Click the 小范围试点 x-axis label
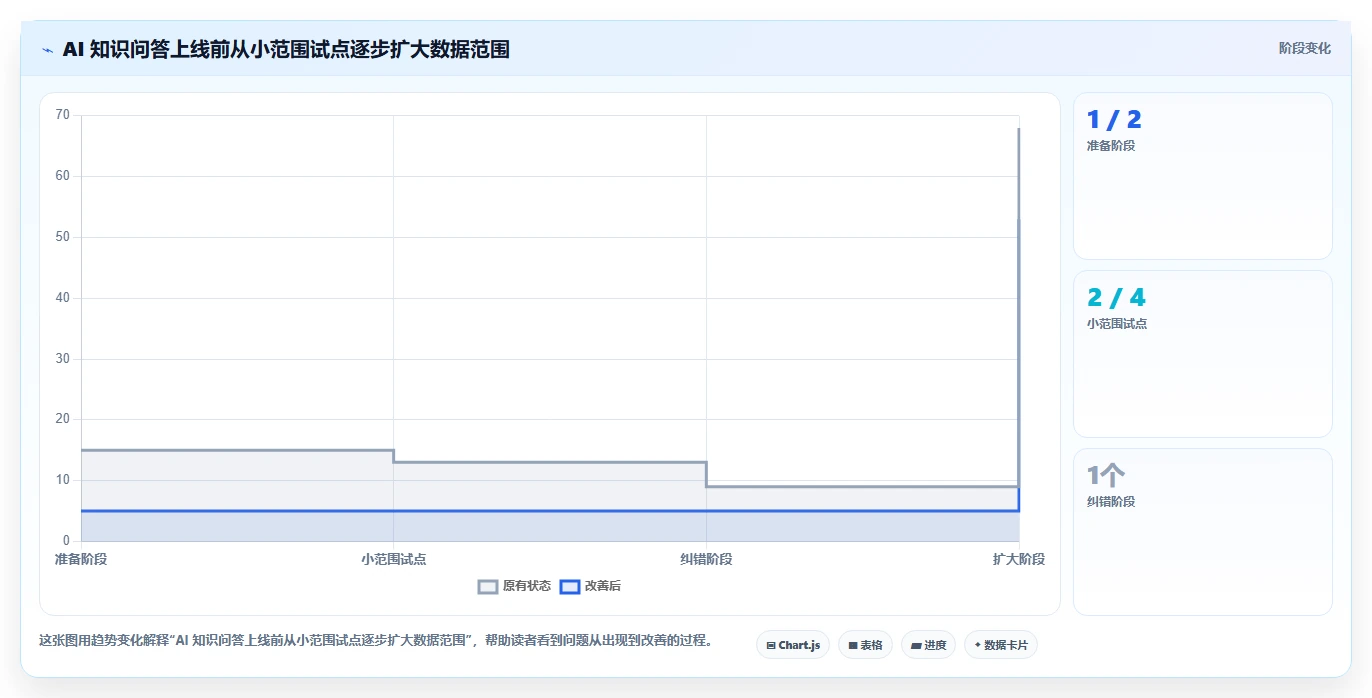Image resolution: width=1372 pixels, height=698 pixels. tap(394, 559)
